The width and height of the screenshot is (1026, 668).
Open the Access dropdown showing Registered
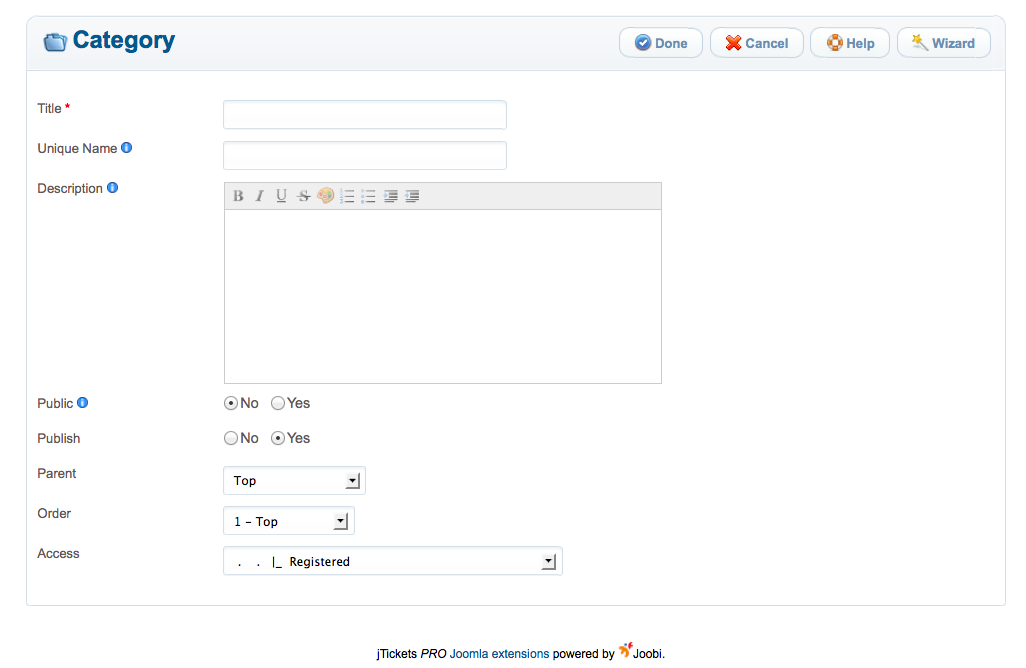(x=393, y=561)
